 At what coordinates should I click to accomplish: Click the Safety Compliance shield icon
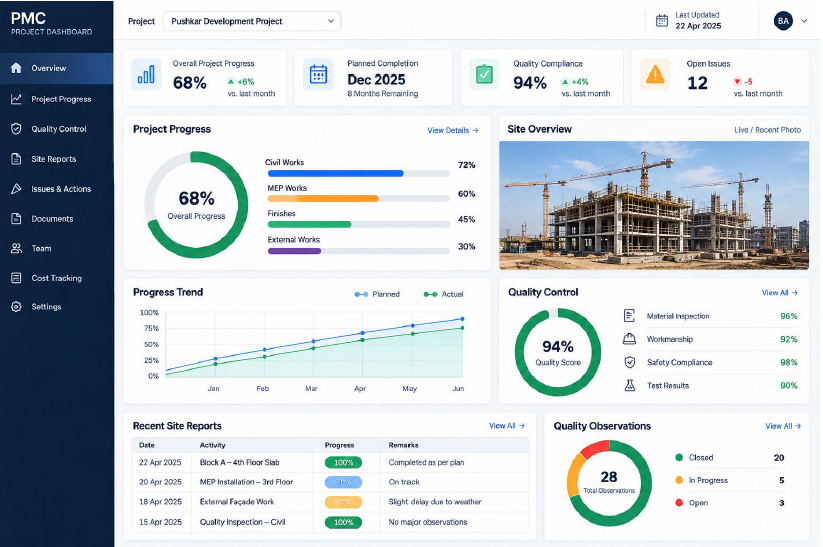[x=629, y=362]
